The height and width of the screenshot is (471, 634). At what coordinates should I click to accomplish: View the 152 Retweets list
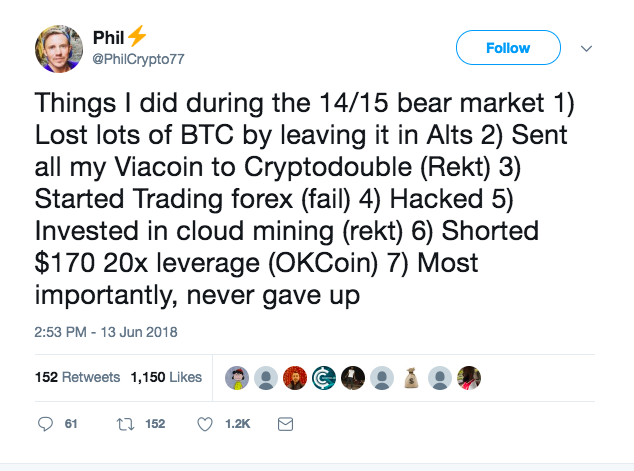click(x=77, y=377)
